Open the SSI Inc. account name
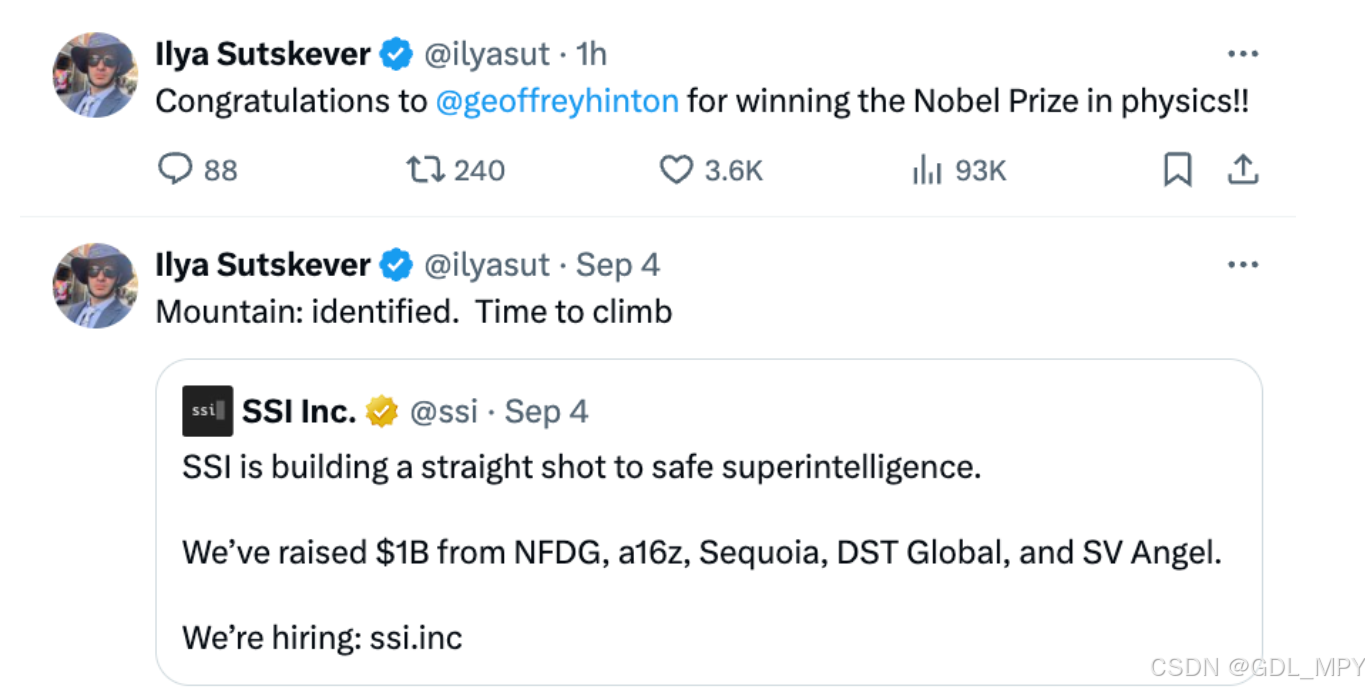Viewport: 1369px width, 690px height. (298, 411)
